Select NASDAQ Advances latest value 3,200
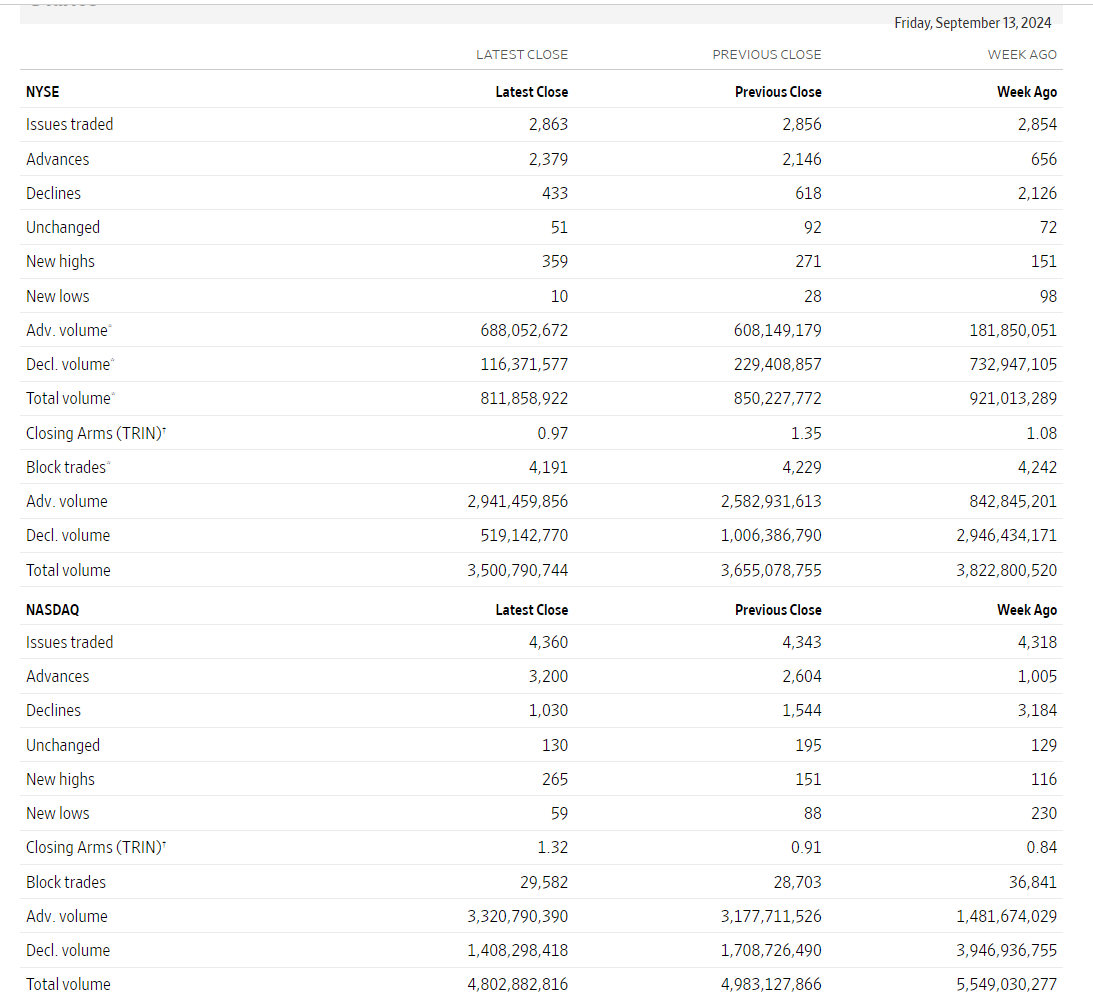This screenshot has height=996, width=1093. [x=549, y=677]
